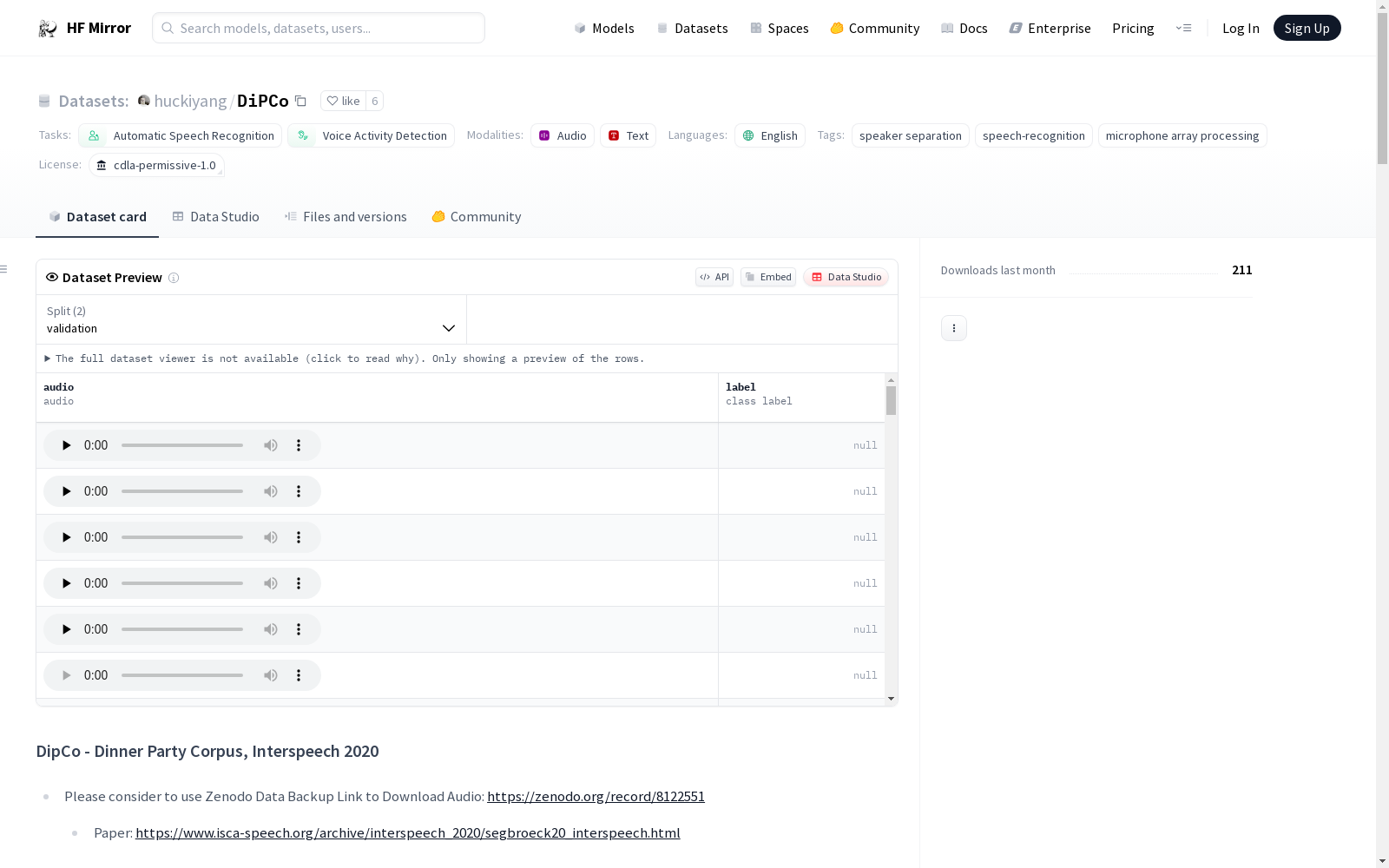Play the fourth audio row
This screenshot has width=1389, height=868.
(x=66, y=583)
